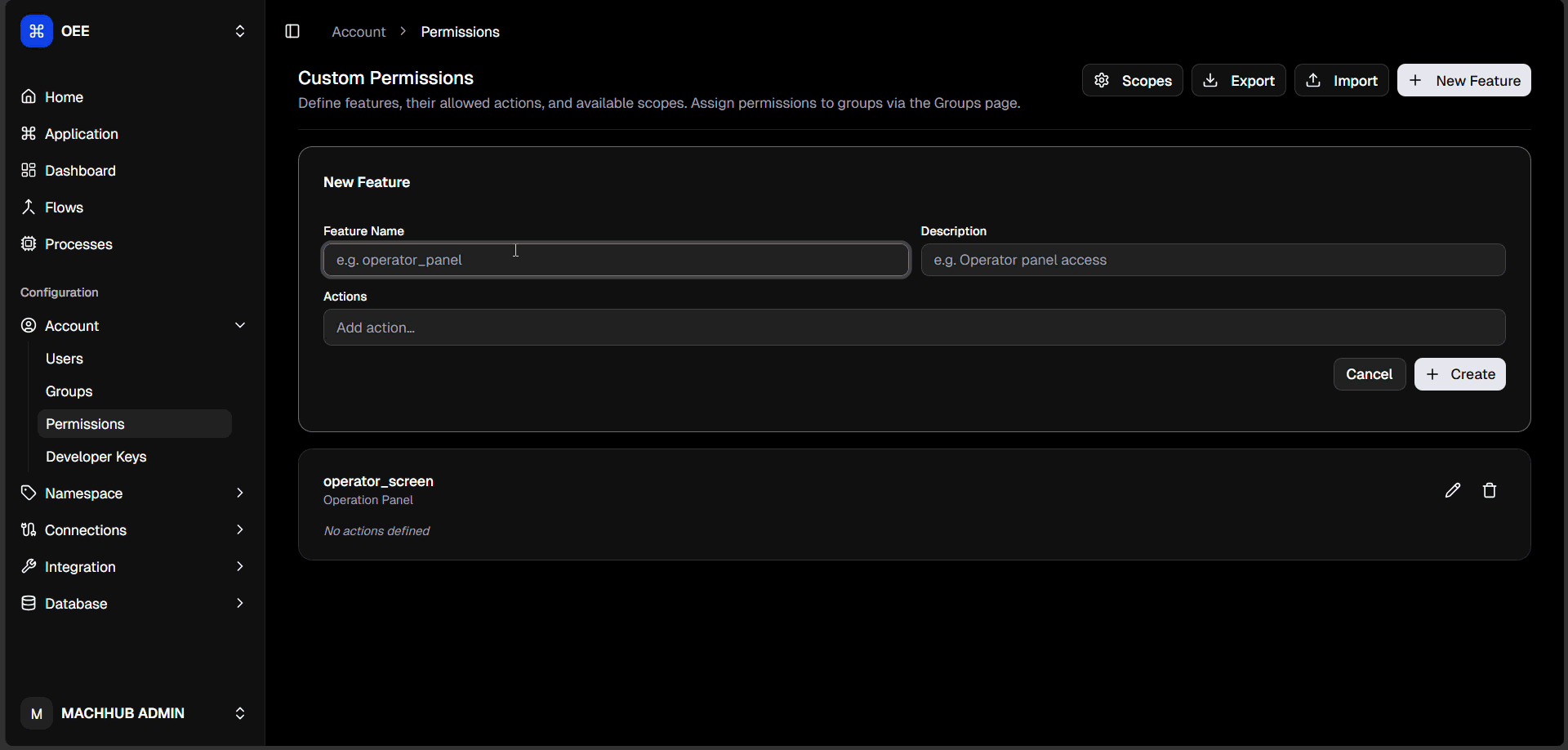
Task: Select Permissions in the sidebar
Action: 135,424
